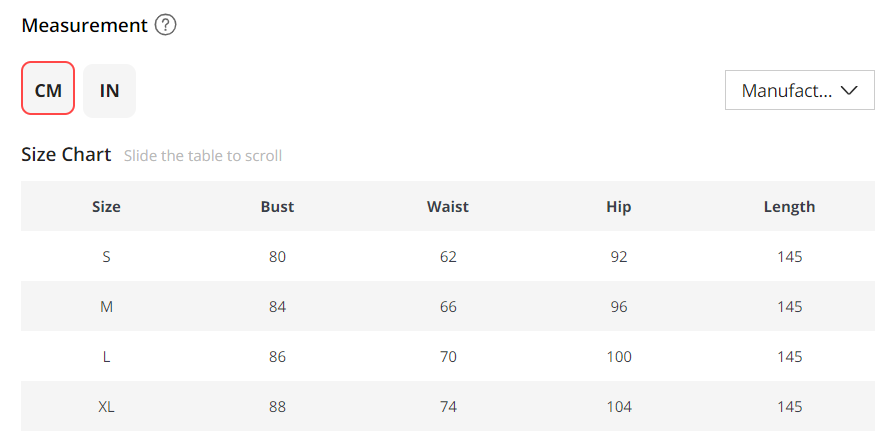The height and width of the screenshot is (435, 884).
Task: Click the Length column header
Action: click(789, 207)
